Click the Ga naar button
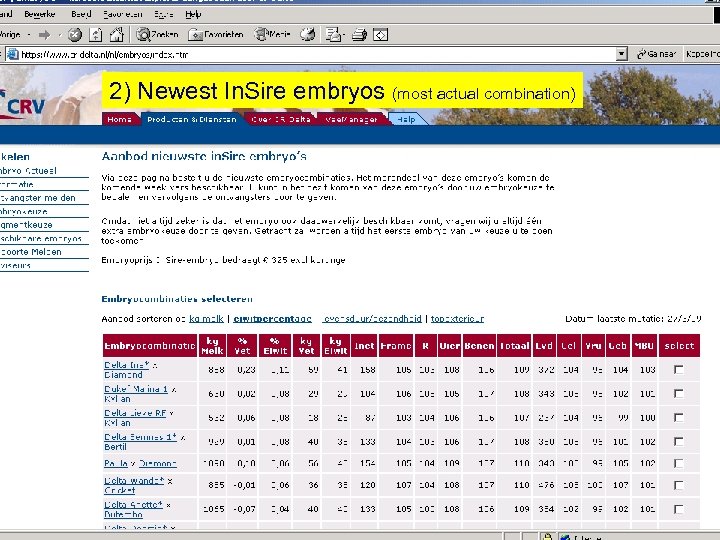 click(657, 54)
